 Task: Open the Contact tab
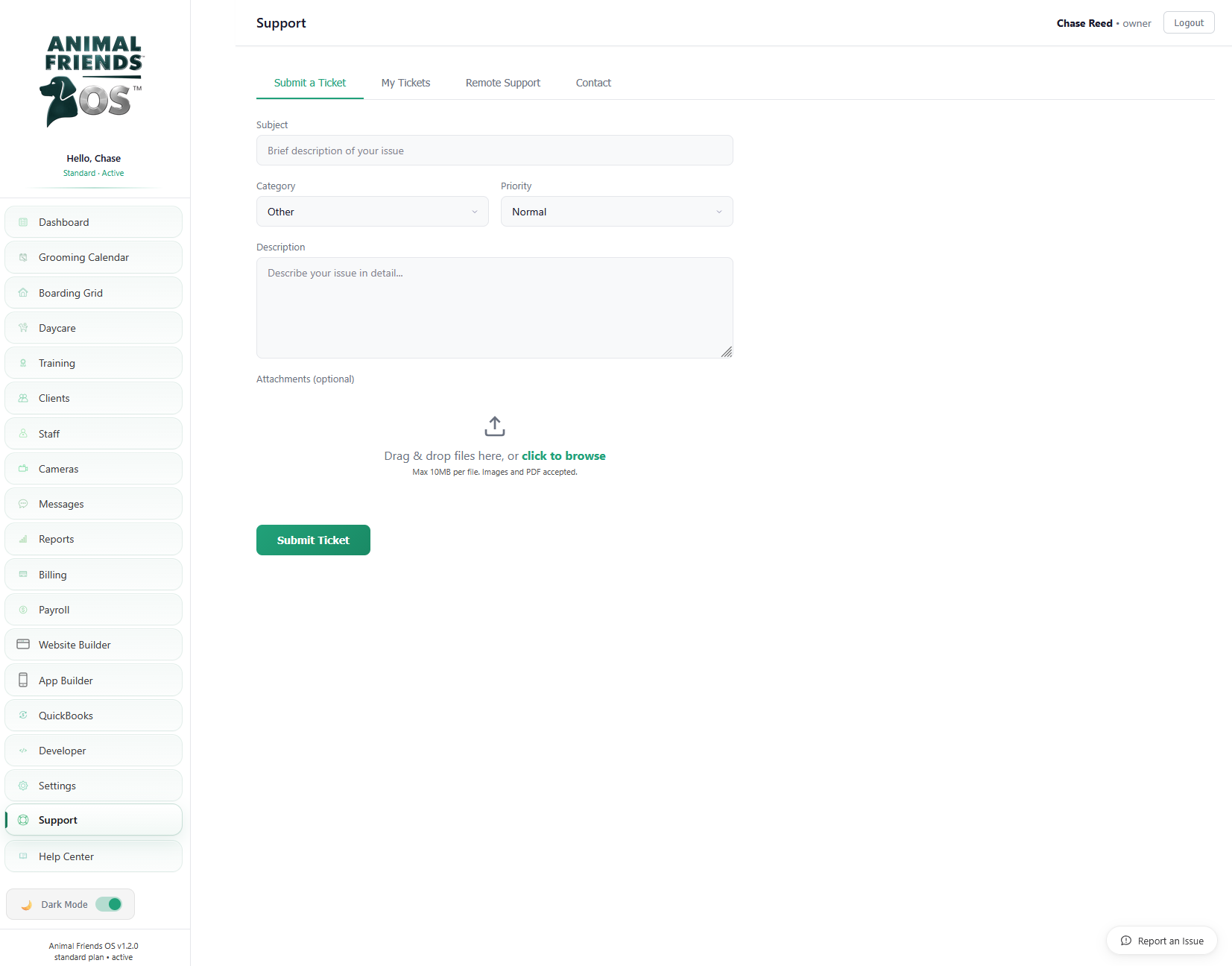(x=593, y=83)
